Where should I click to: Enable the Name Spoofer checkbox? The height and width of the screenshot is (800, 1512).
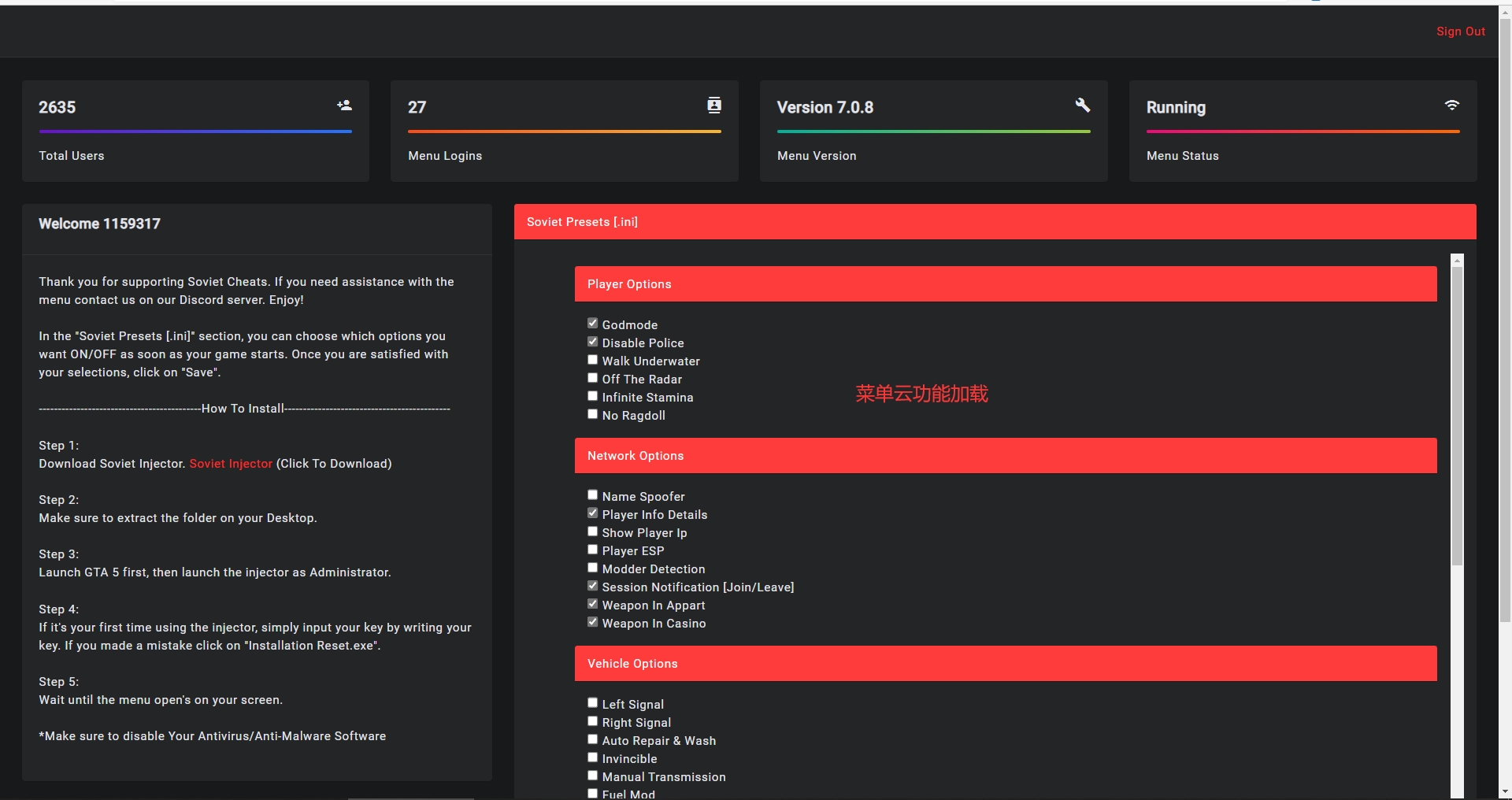click(x=593, y=495)
